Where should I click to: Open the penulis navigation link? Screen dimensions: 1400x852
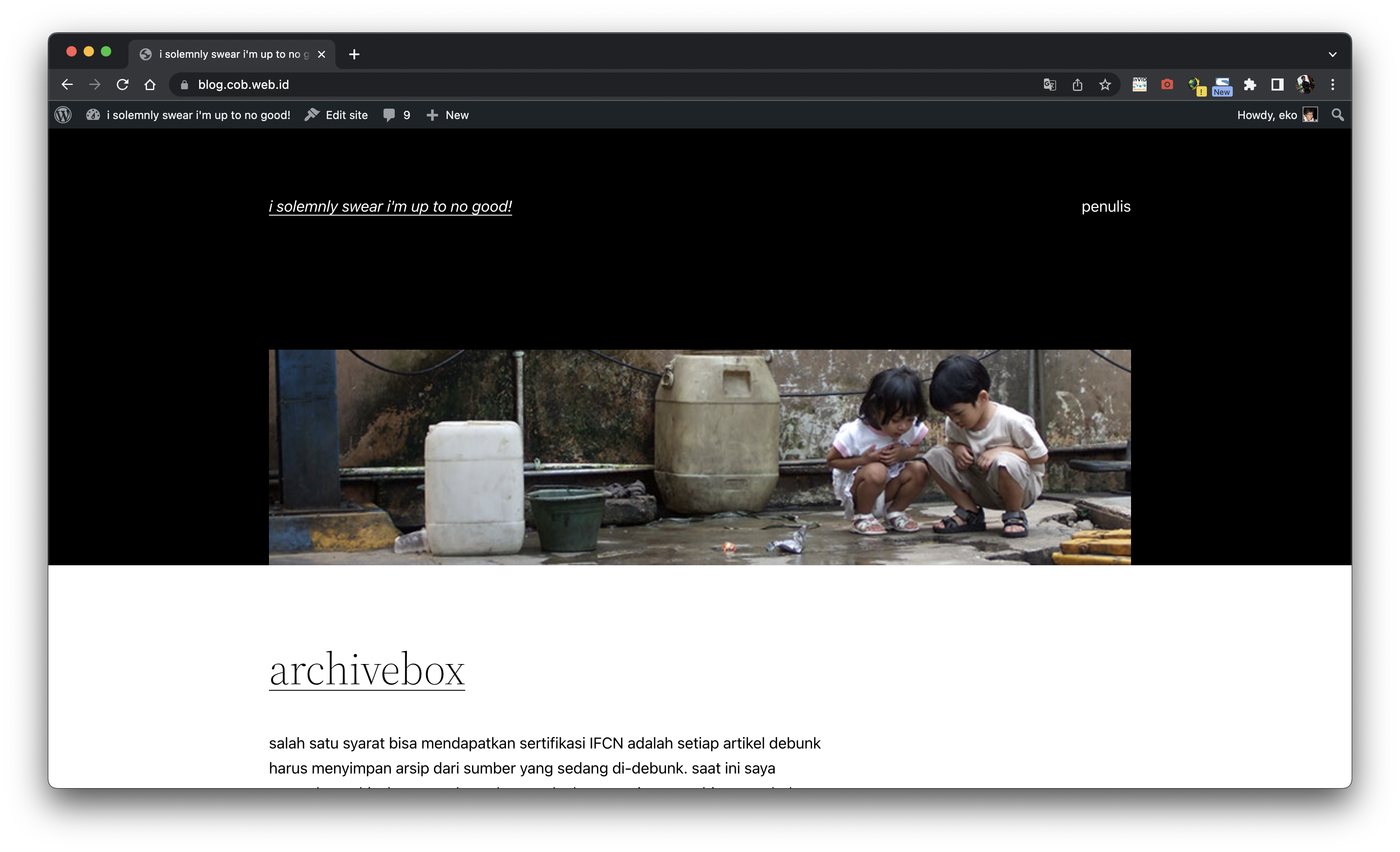click(x=1105, y=207)
